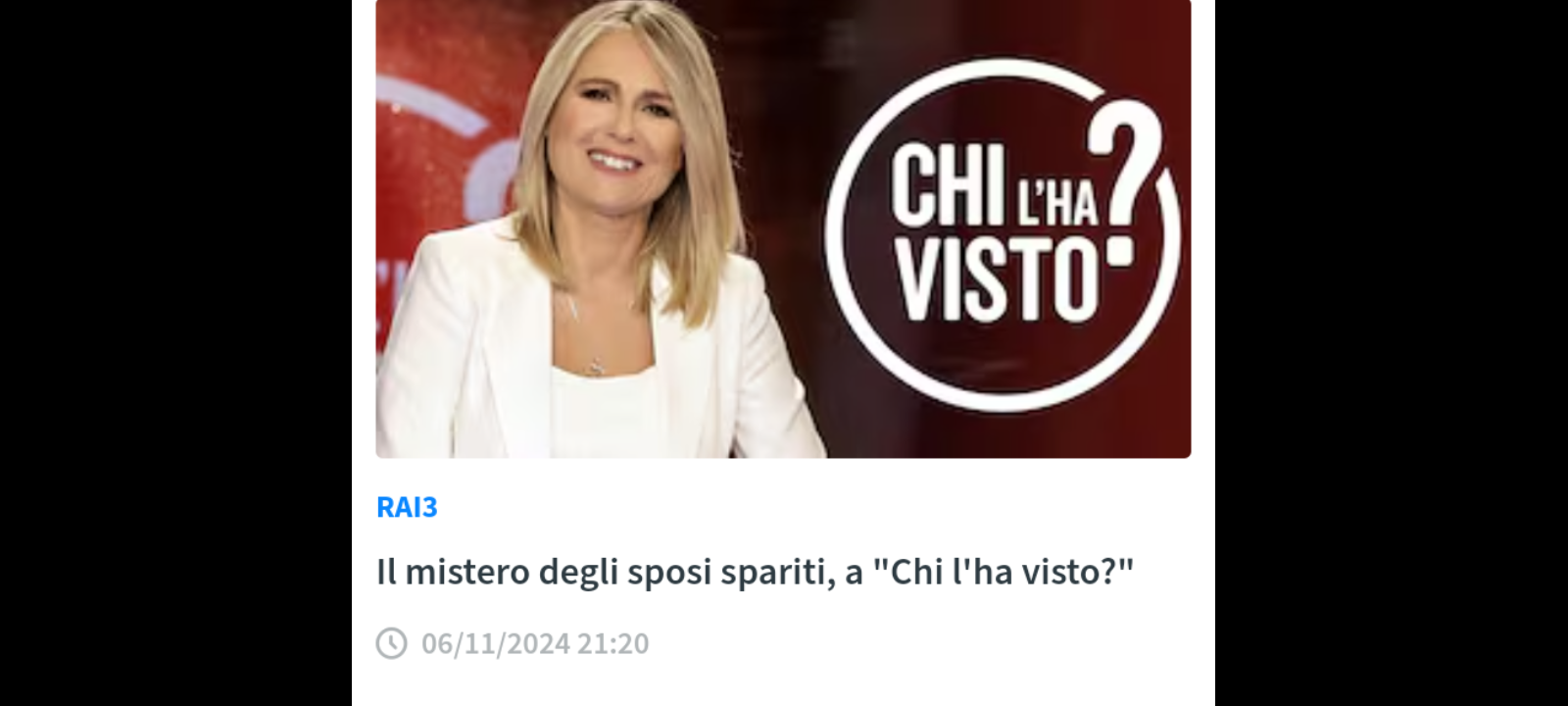Click the quoted "Chi l'ha visto?" in the headline

click(1002, 572)
